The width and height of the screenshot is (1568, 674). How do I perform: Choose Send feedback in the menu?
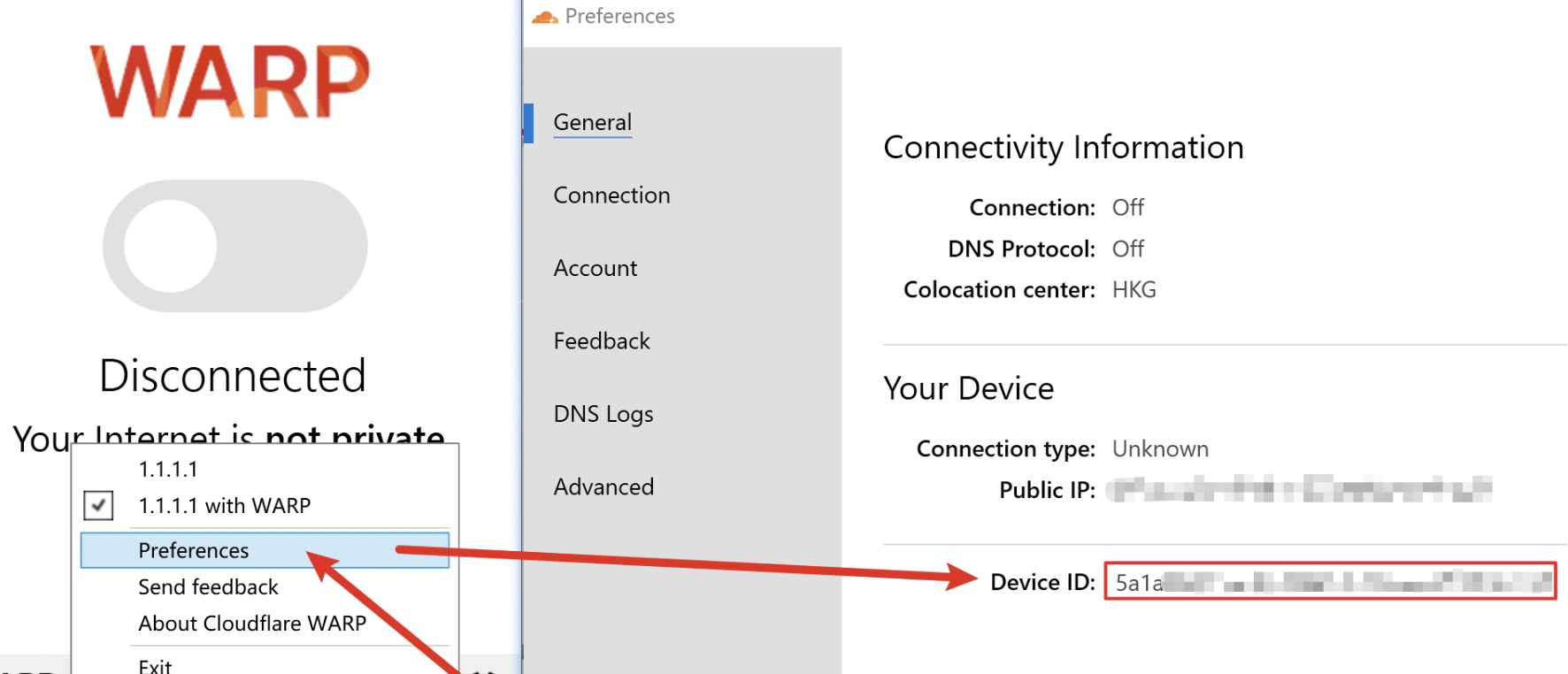pos(208,586)
